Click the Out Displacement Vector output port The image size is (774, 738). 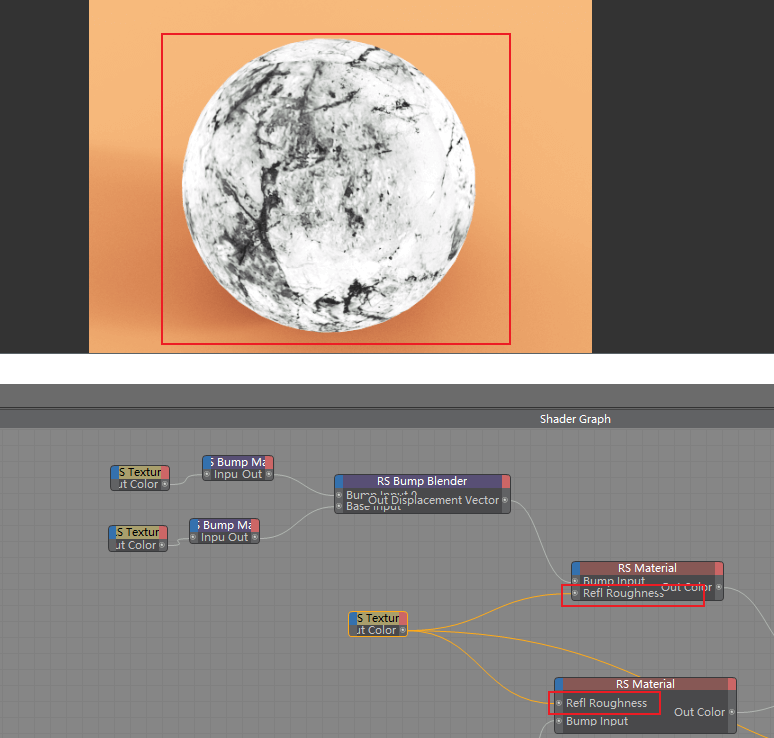[x=505, y=501]
